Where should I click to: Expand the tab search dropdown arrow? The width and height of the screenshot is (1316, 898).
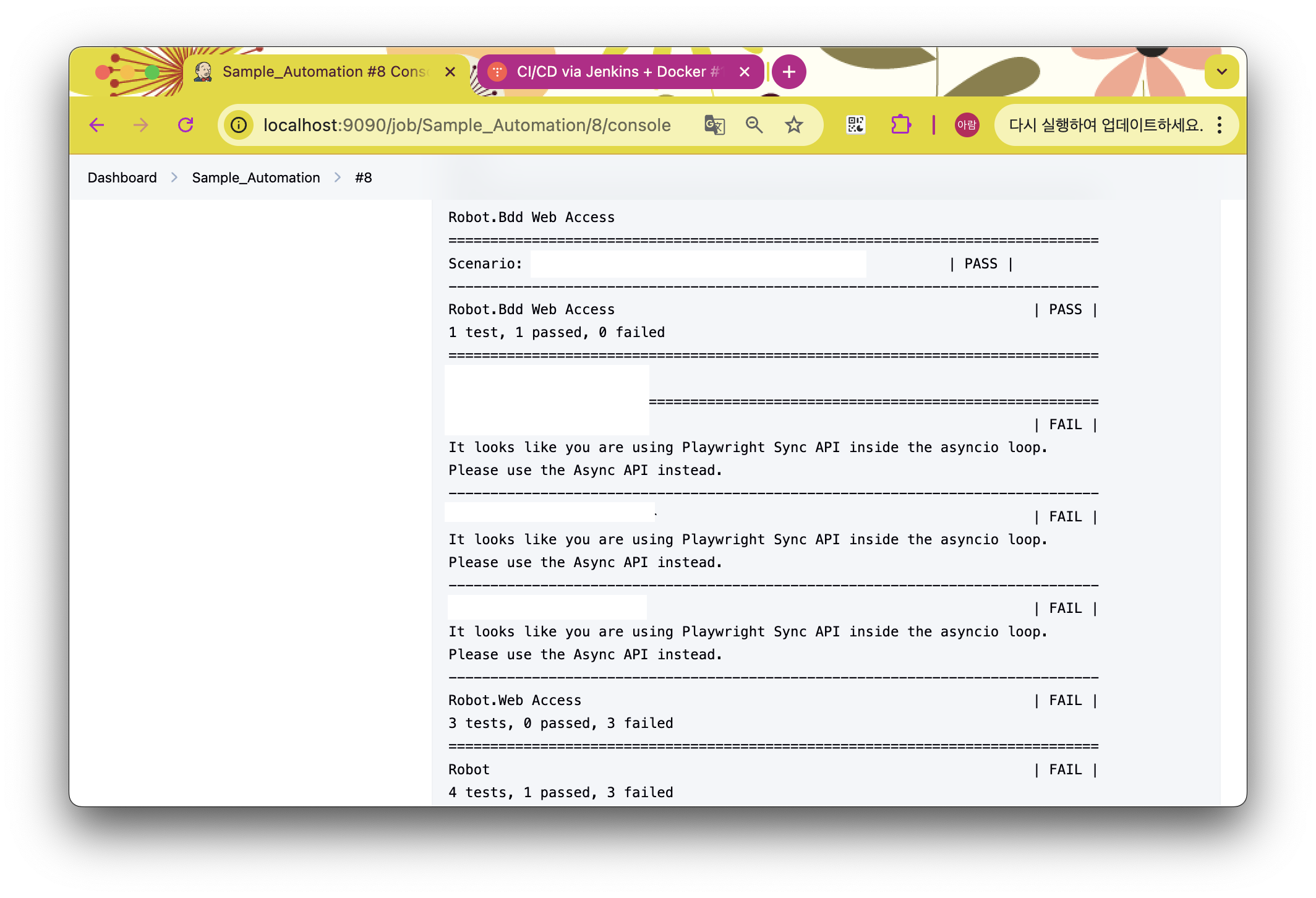1221,72
